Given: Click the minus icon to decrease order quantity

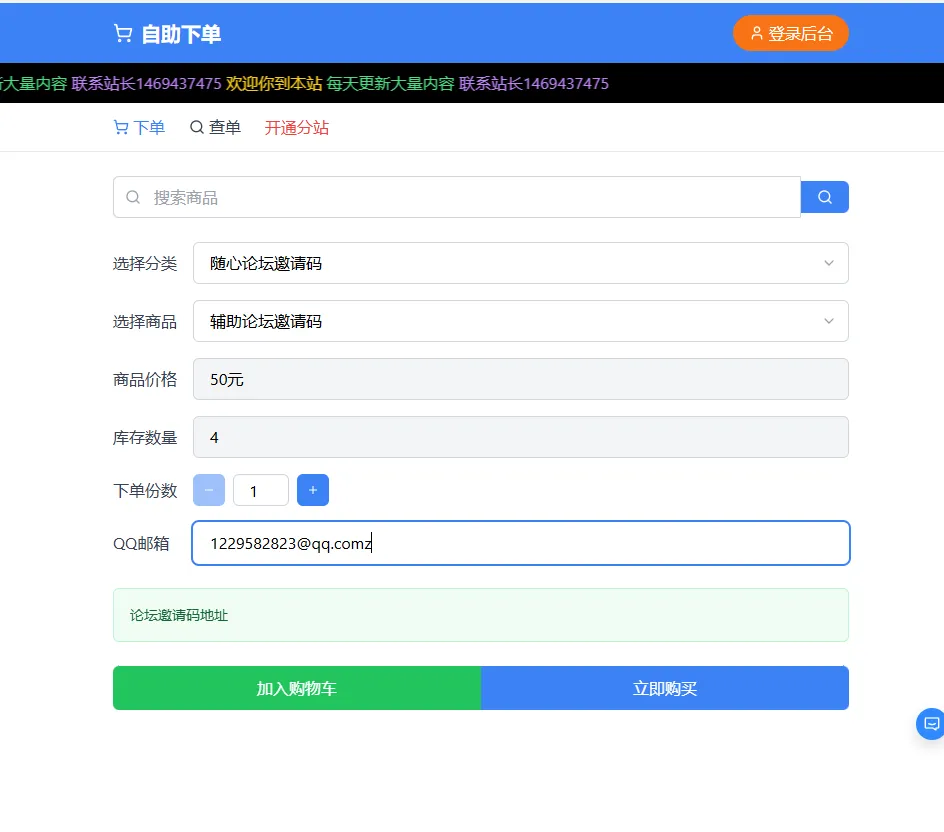Looking at the screenshot, I should [209, 490].
